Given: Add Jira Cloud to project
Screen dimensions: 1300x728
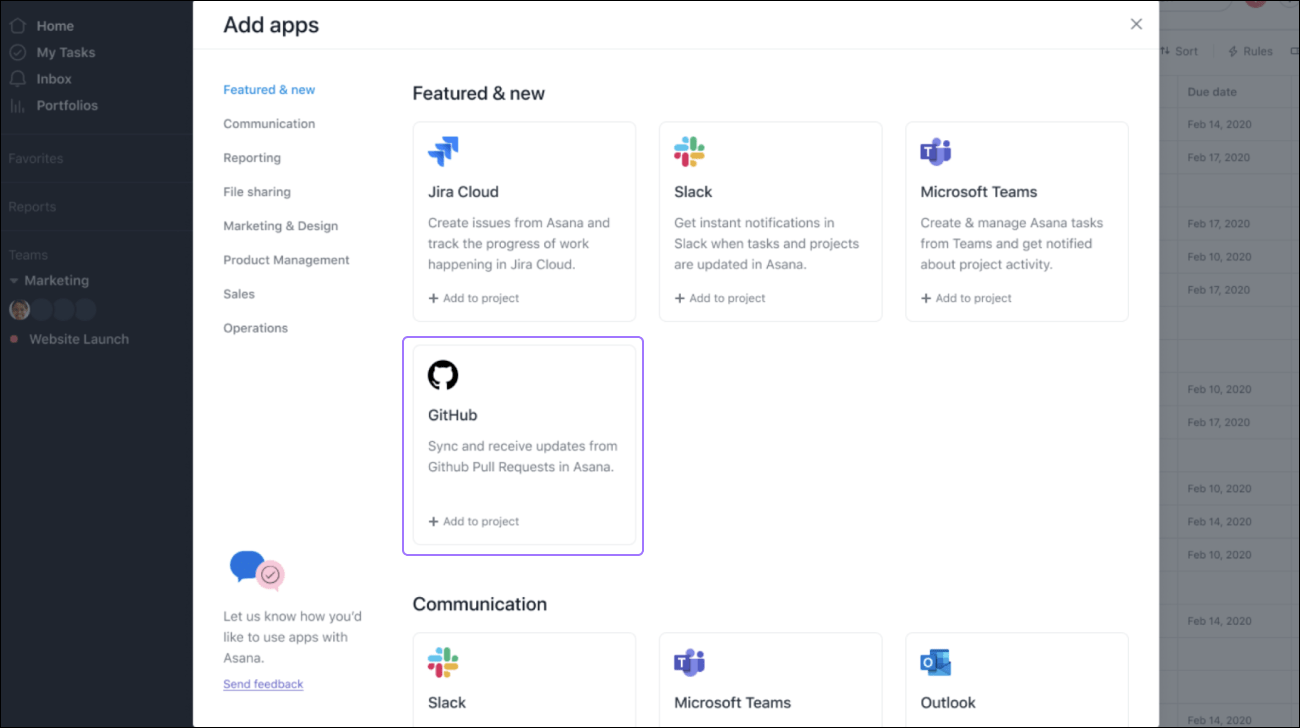Looking at the screenshot, I should pos(474,298).
